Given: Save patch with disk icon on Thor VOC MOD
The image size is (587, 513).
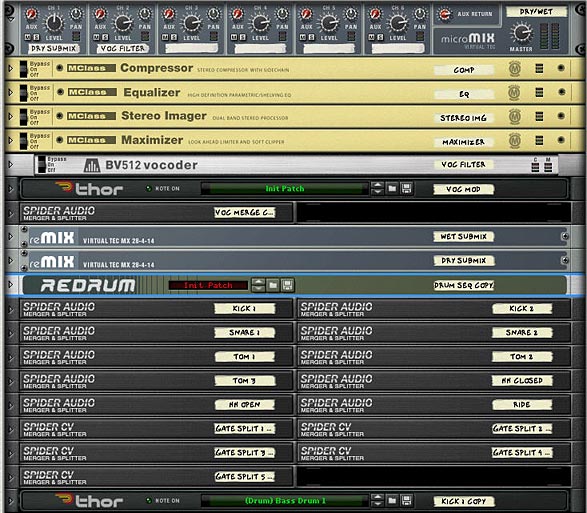Looking at the screenshot, I should click(407, 188).
